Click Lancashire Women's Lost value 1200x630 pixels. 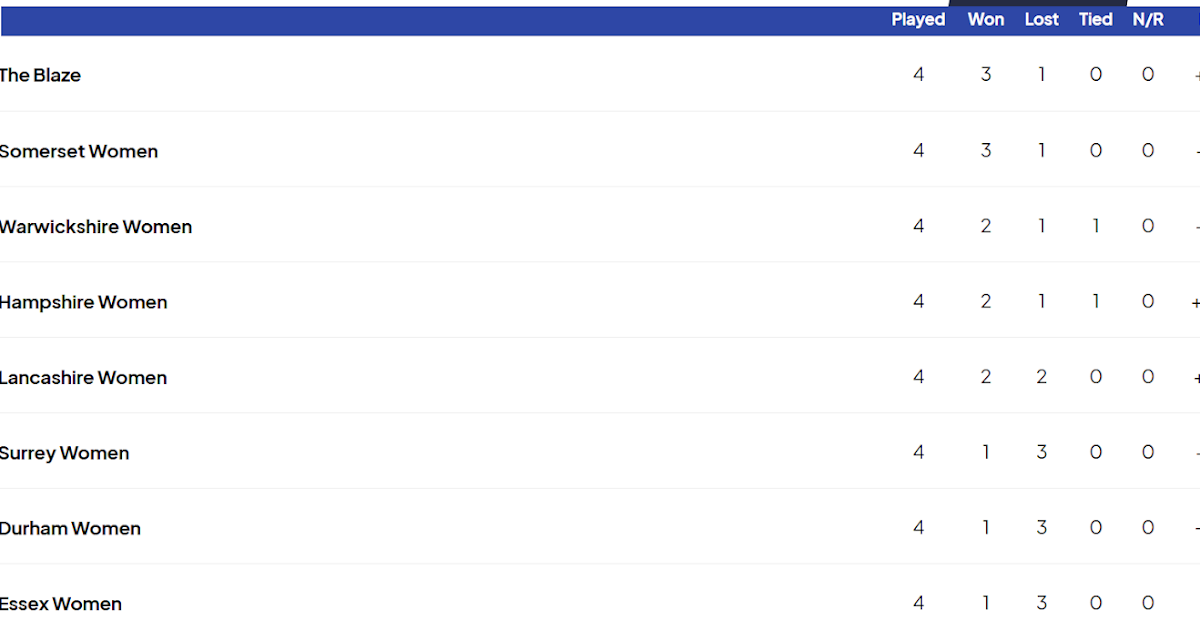point(1041,377)
